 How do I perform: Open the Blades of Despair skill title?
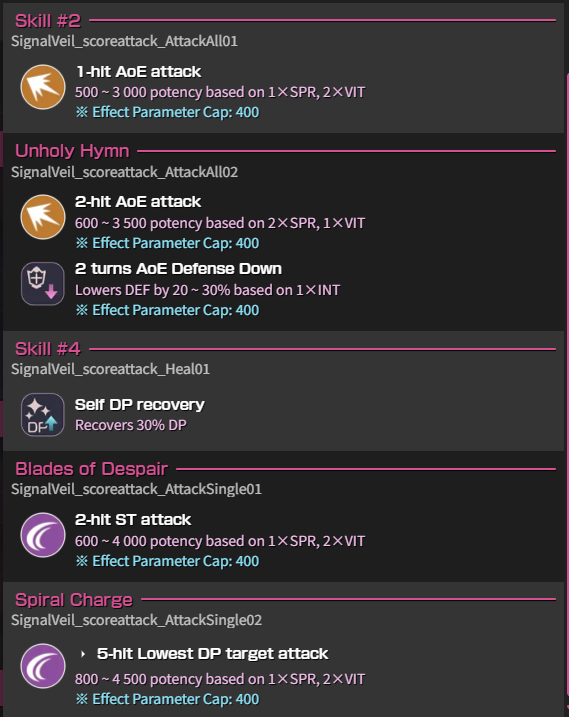pyautogui.click(x=91, y=469)
